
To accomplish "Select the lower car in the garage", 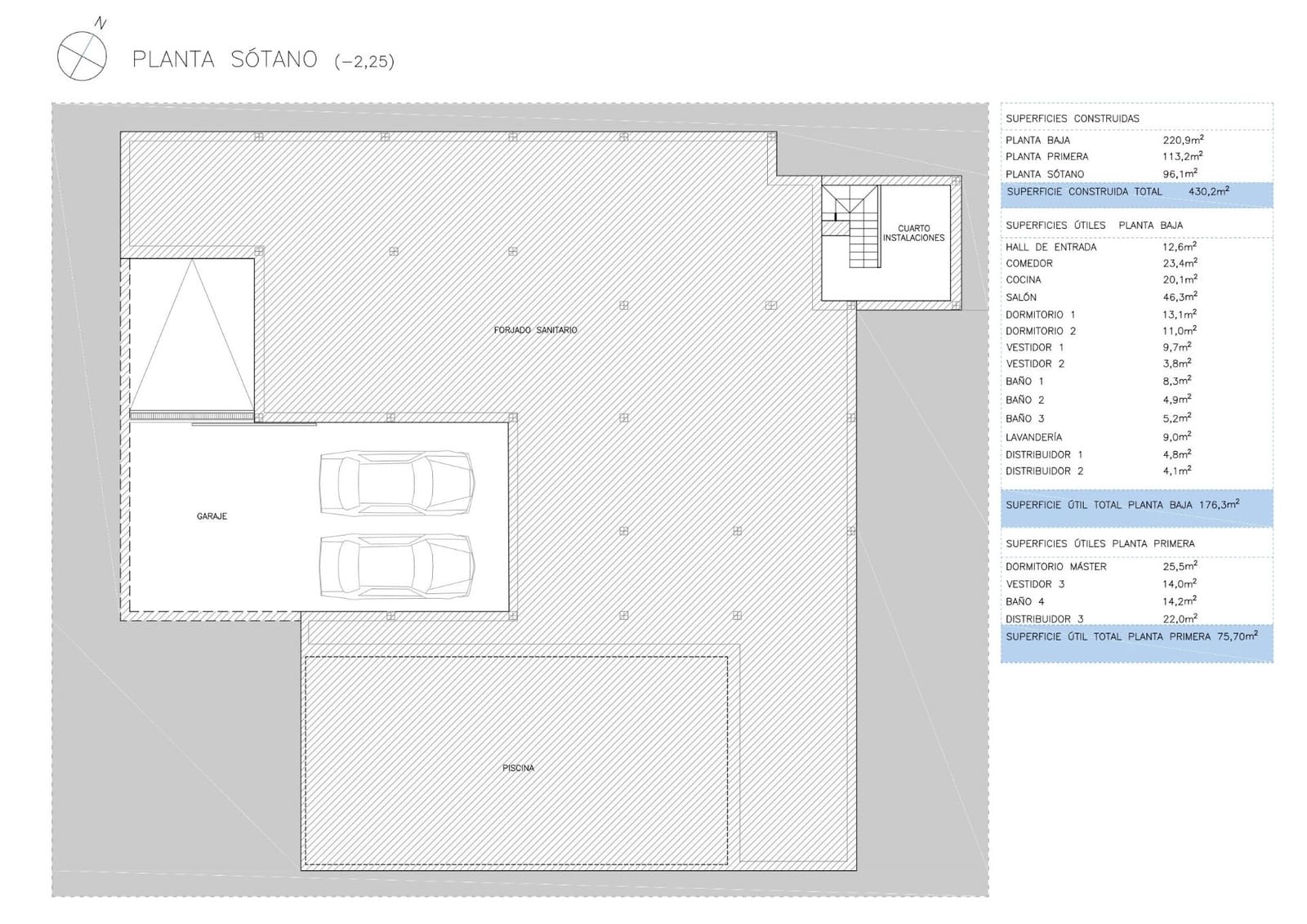I will point(396,566).
